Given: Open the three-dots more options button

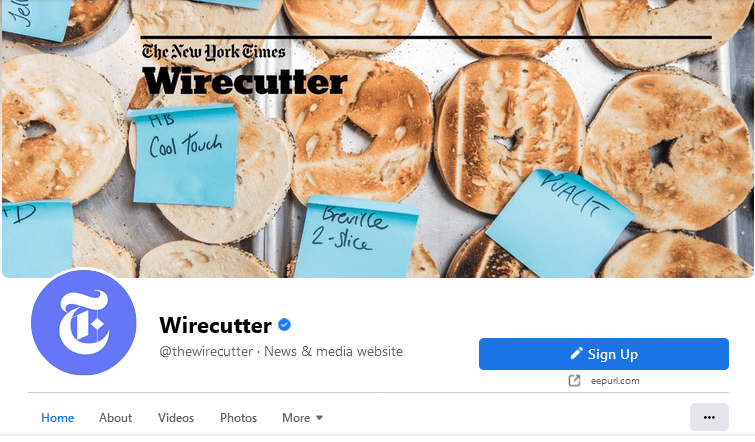Looking at the screenshot, I should pos(709,417).
